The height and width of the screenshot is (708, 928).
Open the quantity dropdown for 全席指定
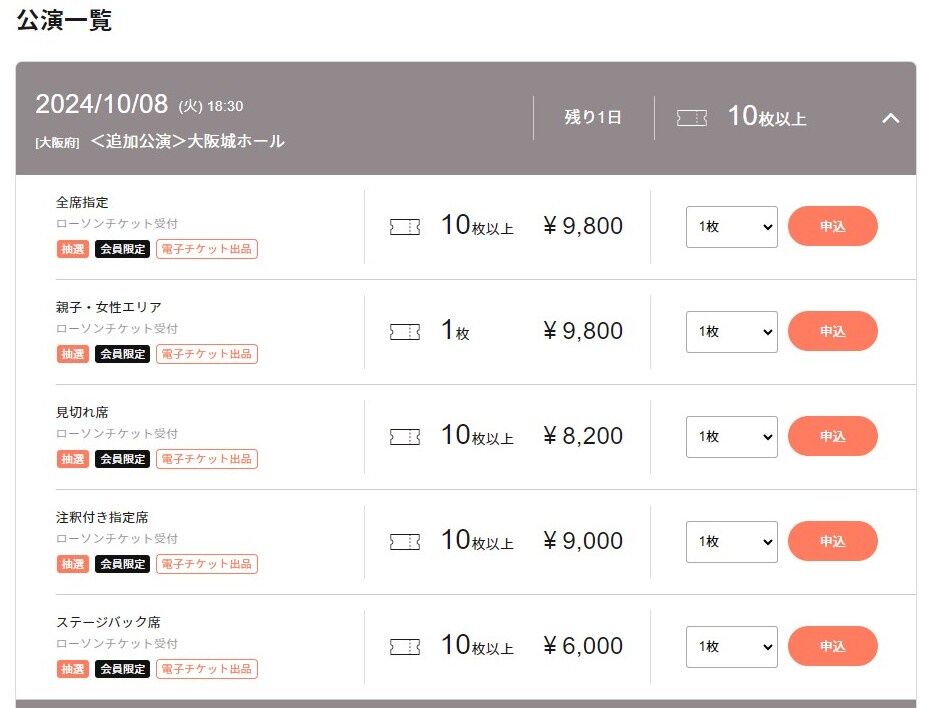point(731,227)
